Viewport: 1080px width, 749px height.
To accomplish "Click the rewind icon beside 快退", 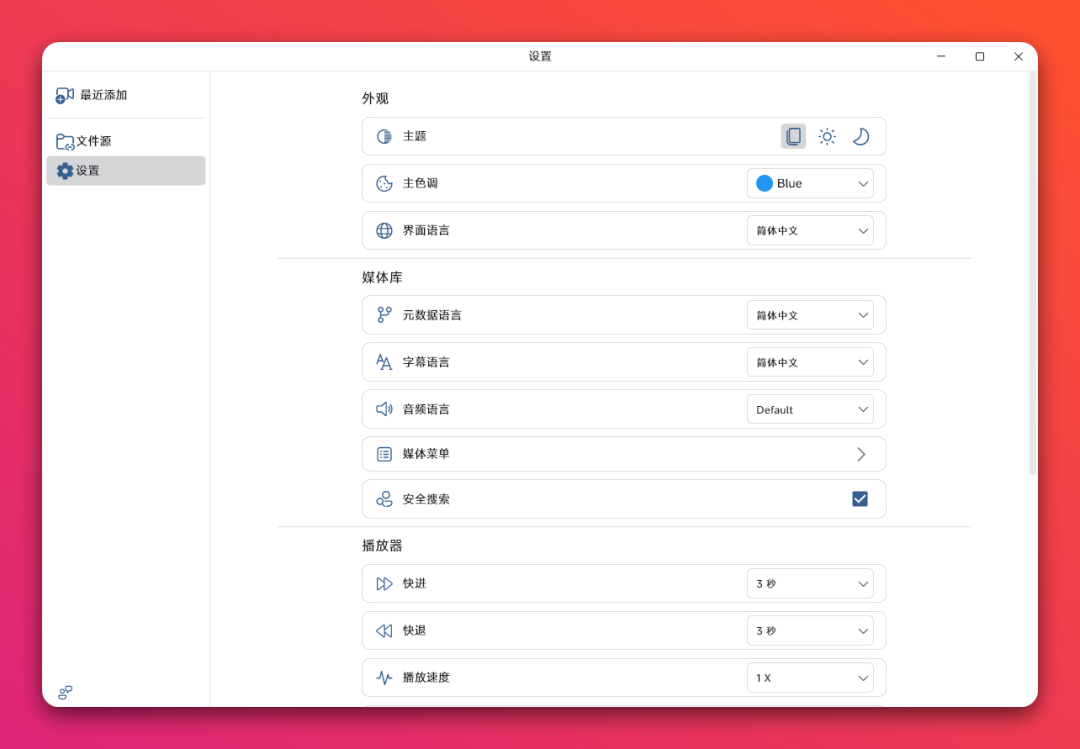I will tap(384, 631).
